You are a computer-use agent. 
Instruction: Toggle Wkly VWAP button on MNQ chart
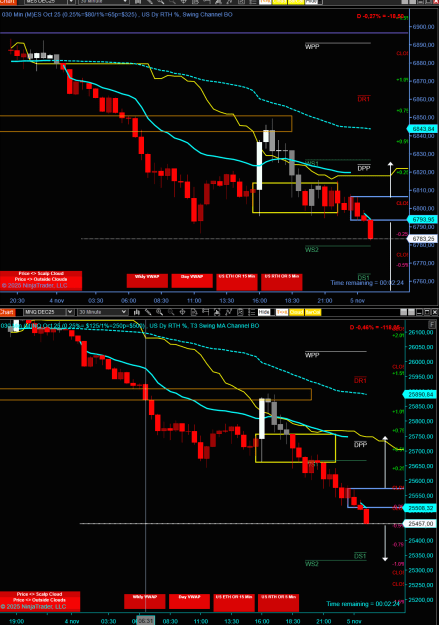pyautogui.click(x=144, y=601)
